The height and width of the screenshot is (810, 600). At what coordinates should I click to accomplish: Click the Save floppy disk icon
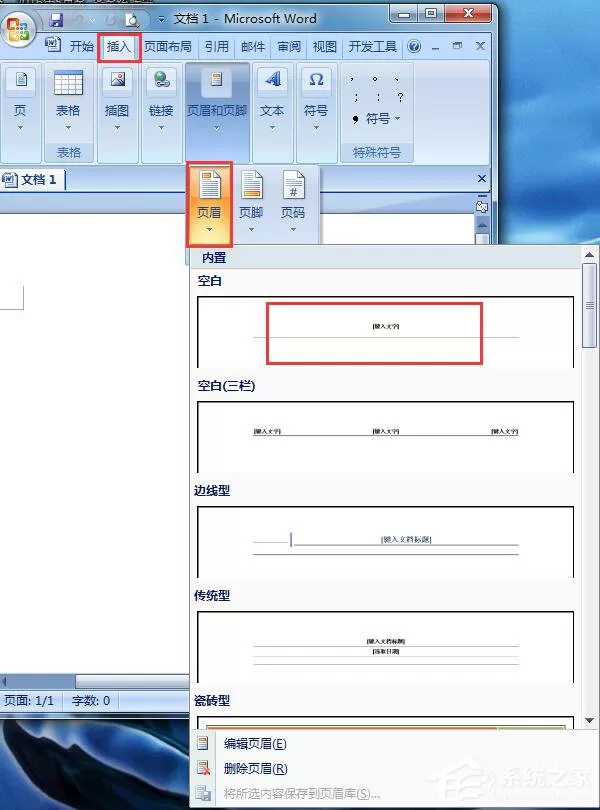(x=56, y=20)
